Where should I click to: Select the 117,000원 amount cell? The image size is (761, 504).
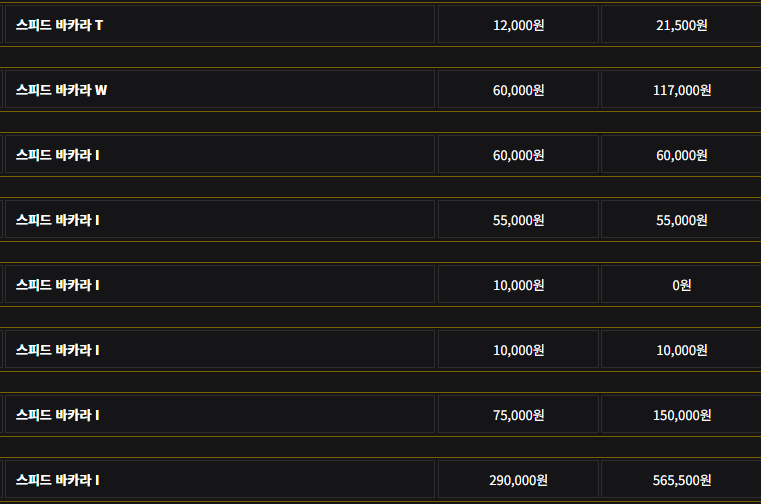click(681, 90)
